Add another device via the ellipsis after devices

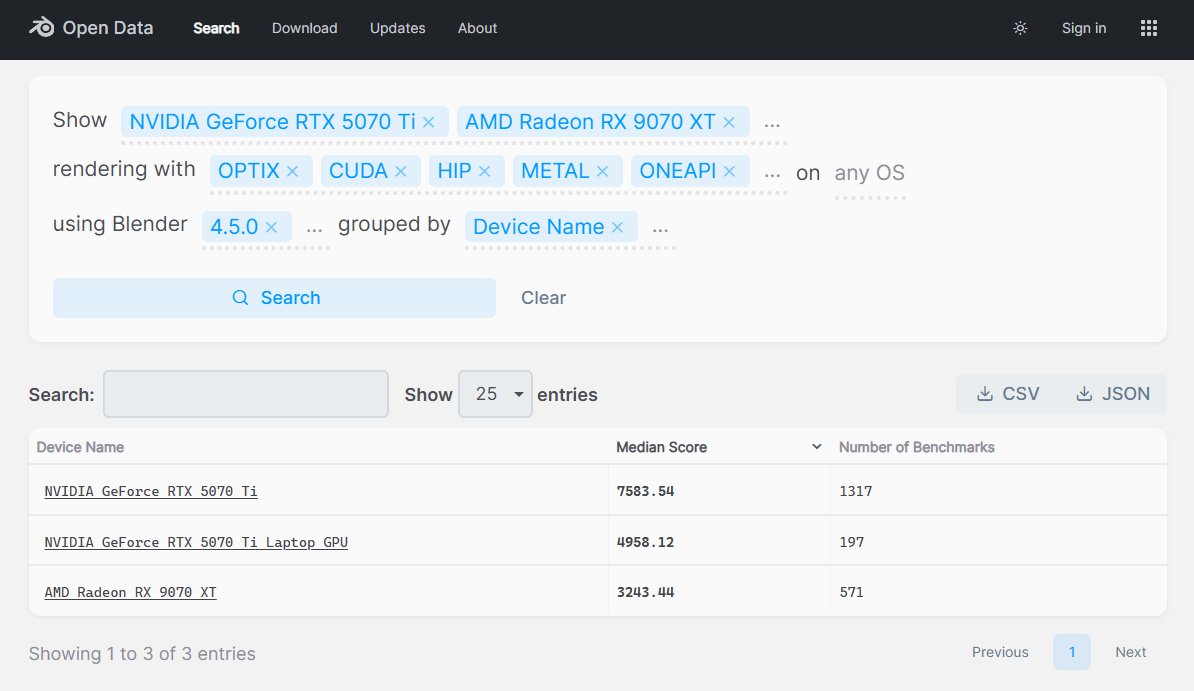[772, 123]
